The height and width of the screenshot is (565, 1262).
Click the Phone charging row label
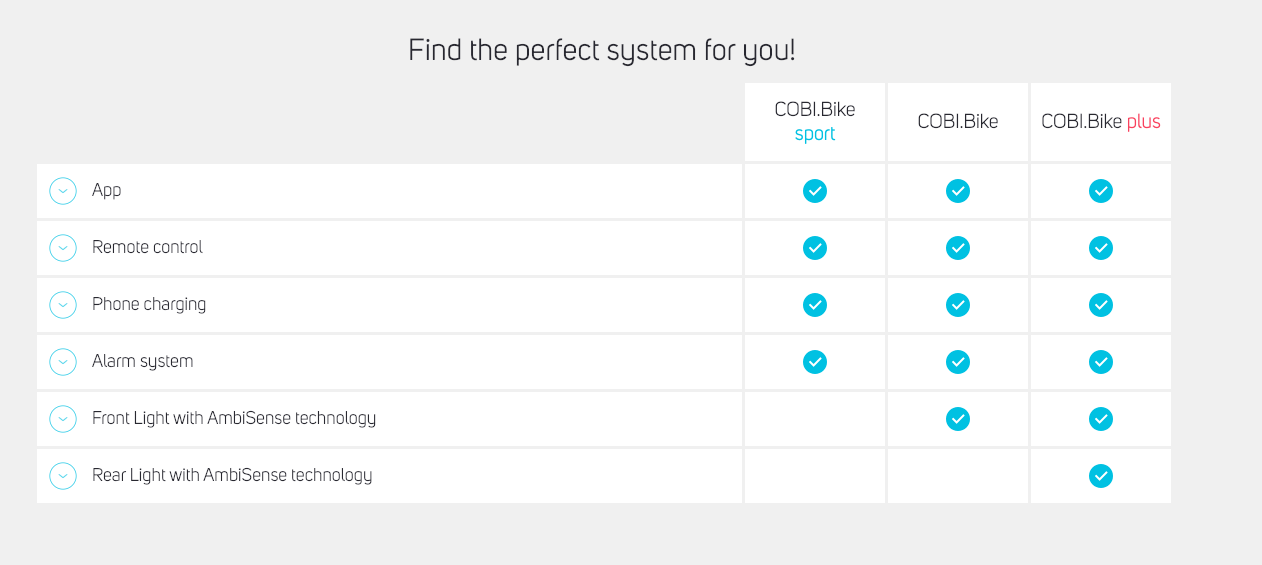[x=149, y=304]
